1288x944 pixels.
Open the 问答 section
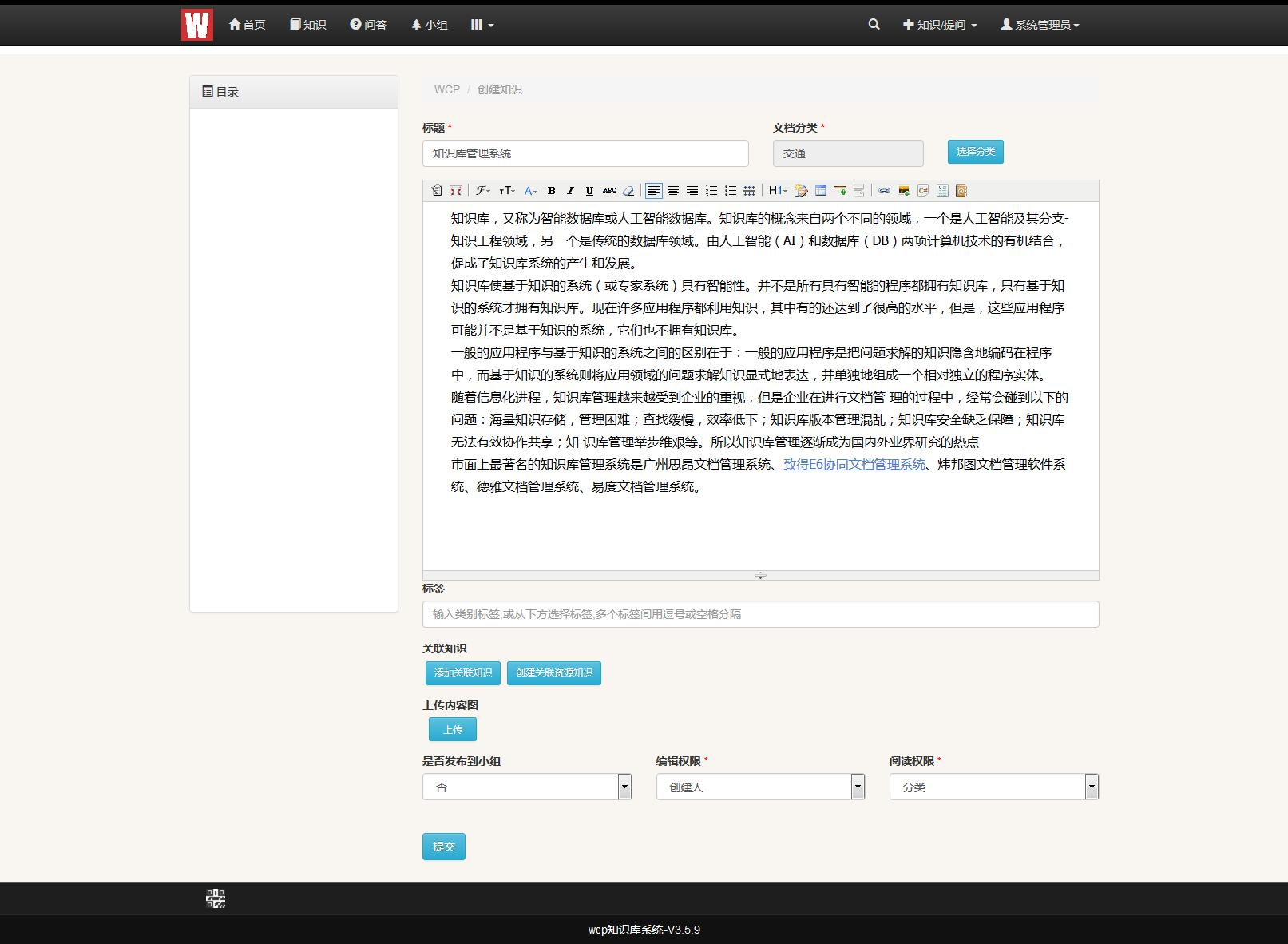coord(368,25)
